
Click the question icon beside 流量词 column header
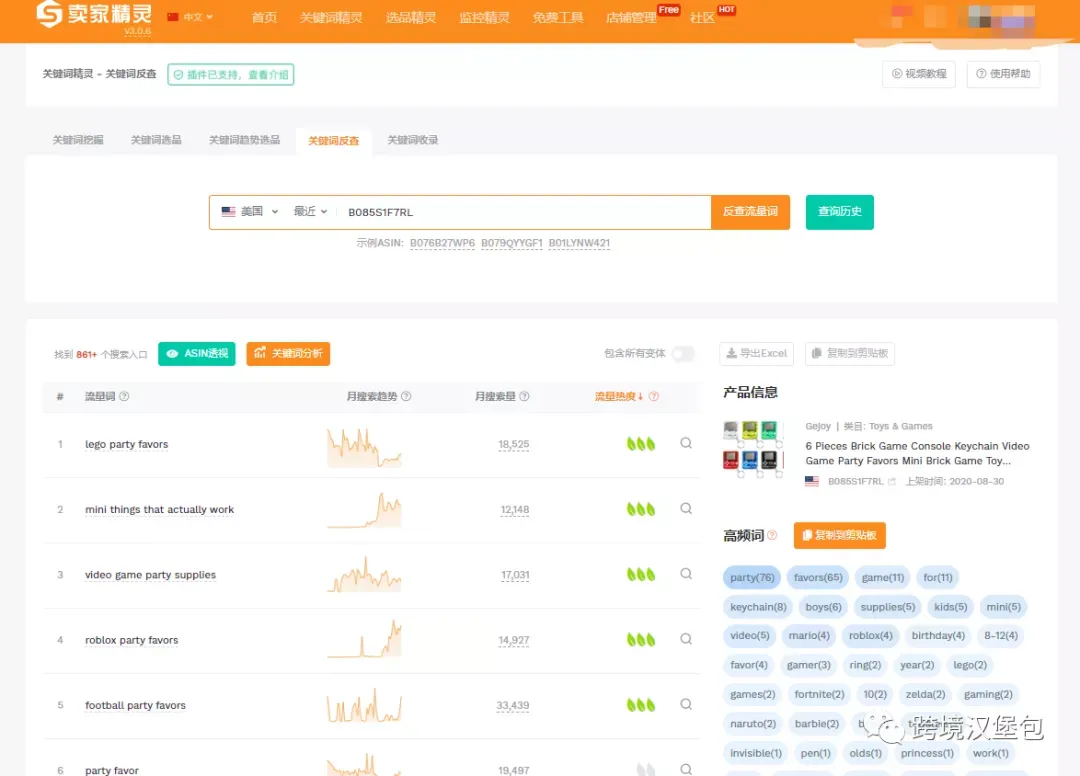pyautogui.click(x=124, y=396)
